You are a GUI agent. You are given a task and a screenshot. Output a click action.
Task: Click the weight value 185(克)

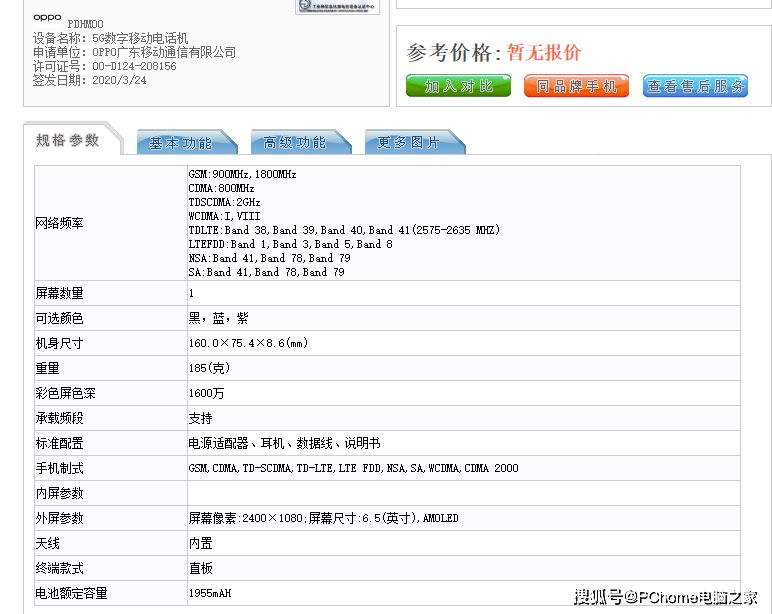point(209,368)
